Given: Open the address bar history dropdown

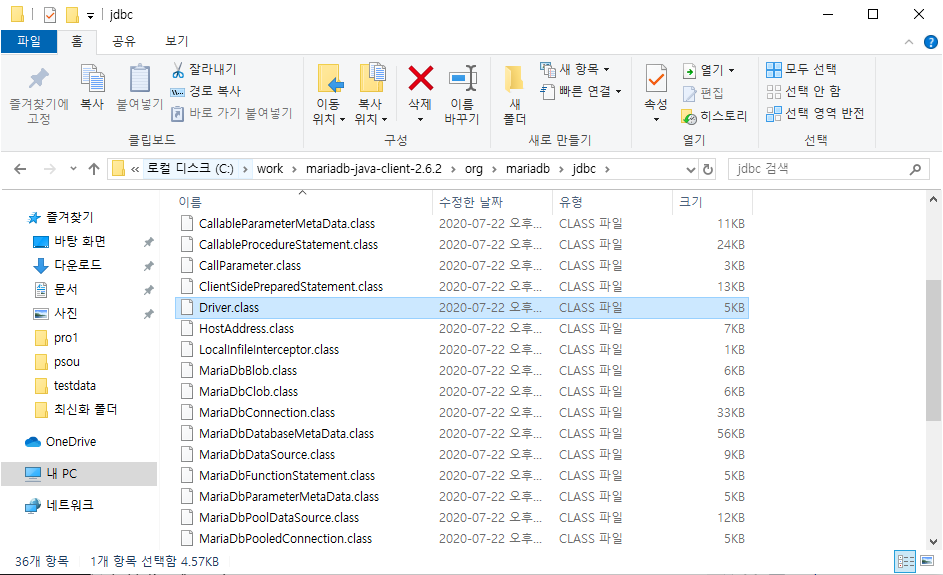Looking at the screenshot, I should tap(691, 170).
